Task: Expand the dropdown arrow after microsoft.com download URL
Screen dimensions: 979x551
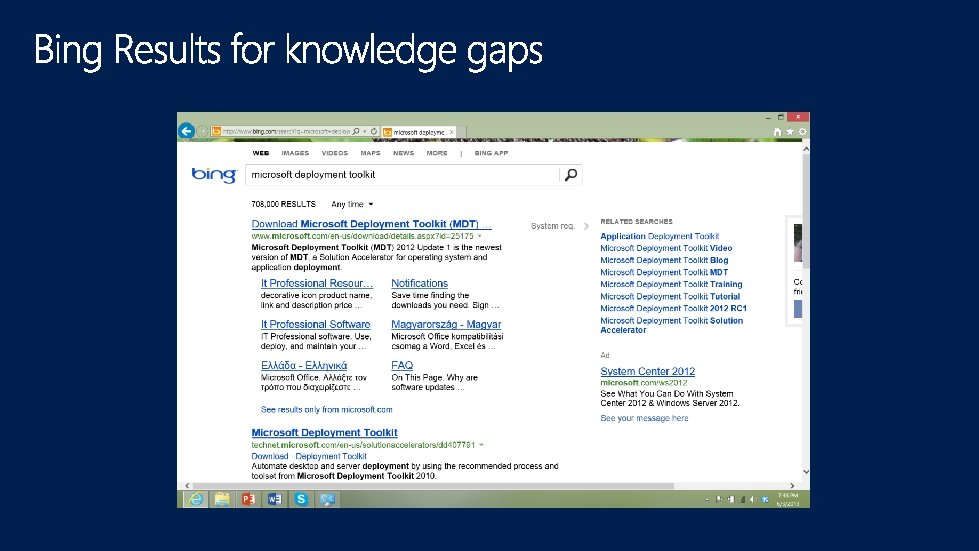Action: click(480, 236)
